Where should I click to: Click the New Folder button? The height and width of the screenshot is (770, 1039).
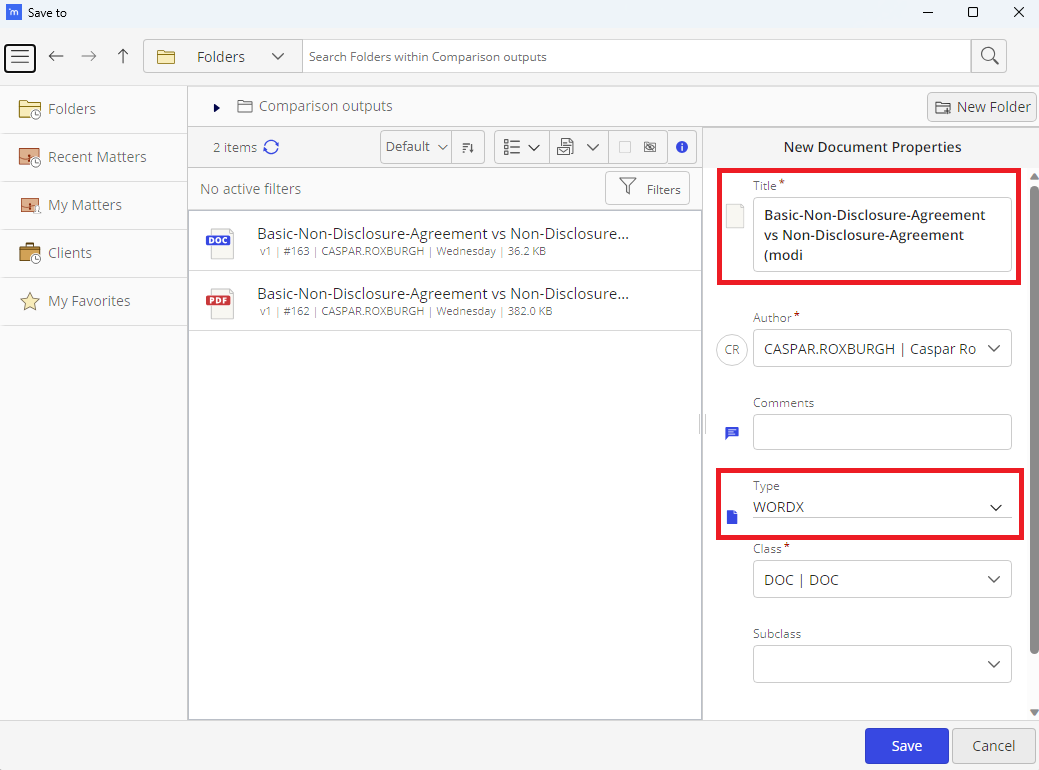coord(981,106)
